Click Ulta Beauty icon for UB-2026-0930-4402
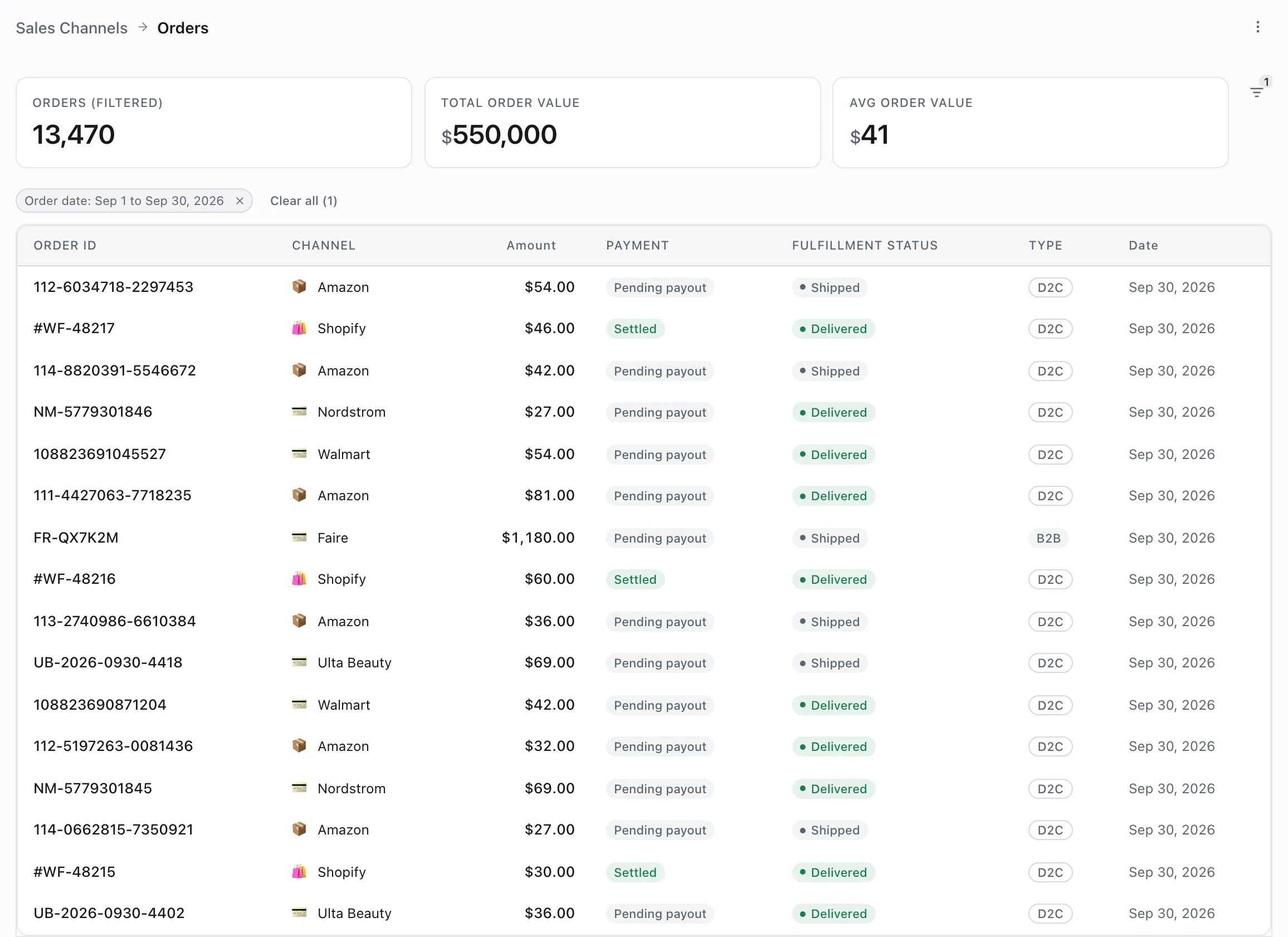The image size is (1288, 937). pos(299,912)
